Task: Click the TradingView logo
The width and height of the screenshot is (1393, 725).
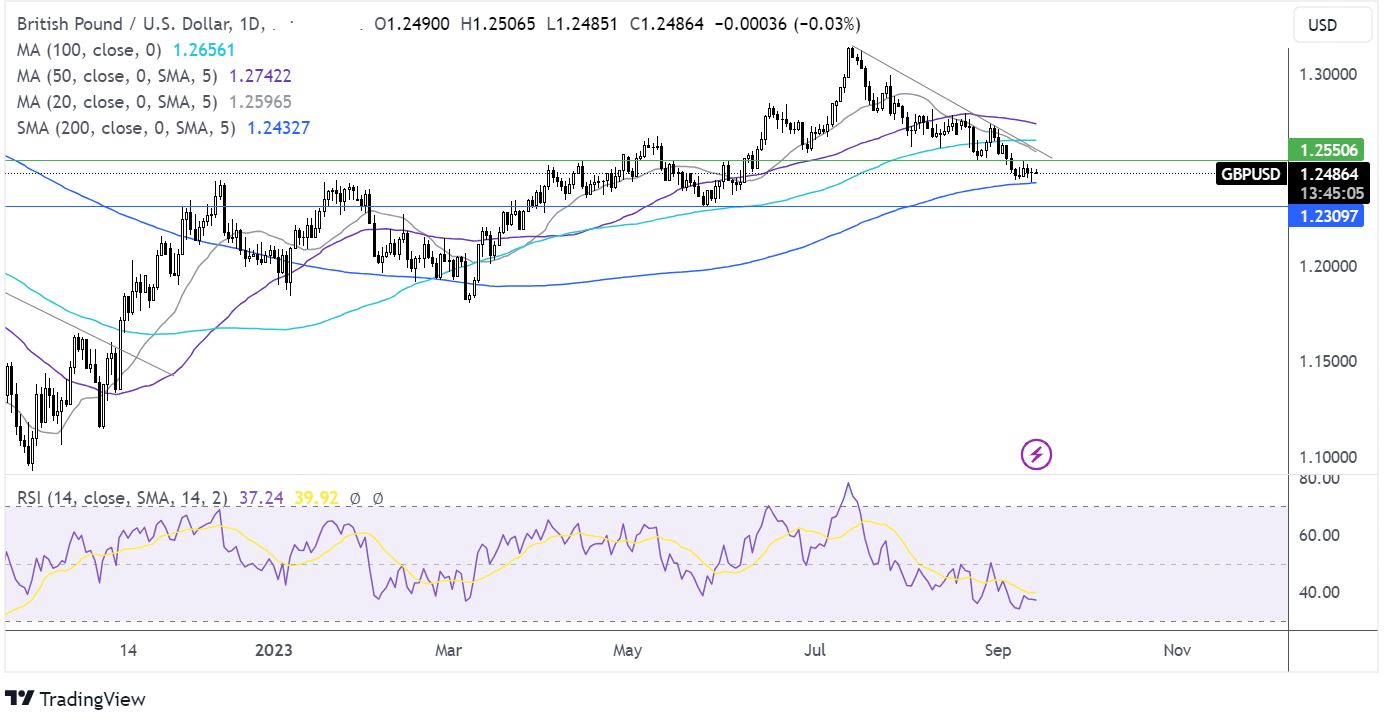Action: point(75,699)
